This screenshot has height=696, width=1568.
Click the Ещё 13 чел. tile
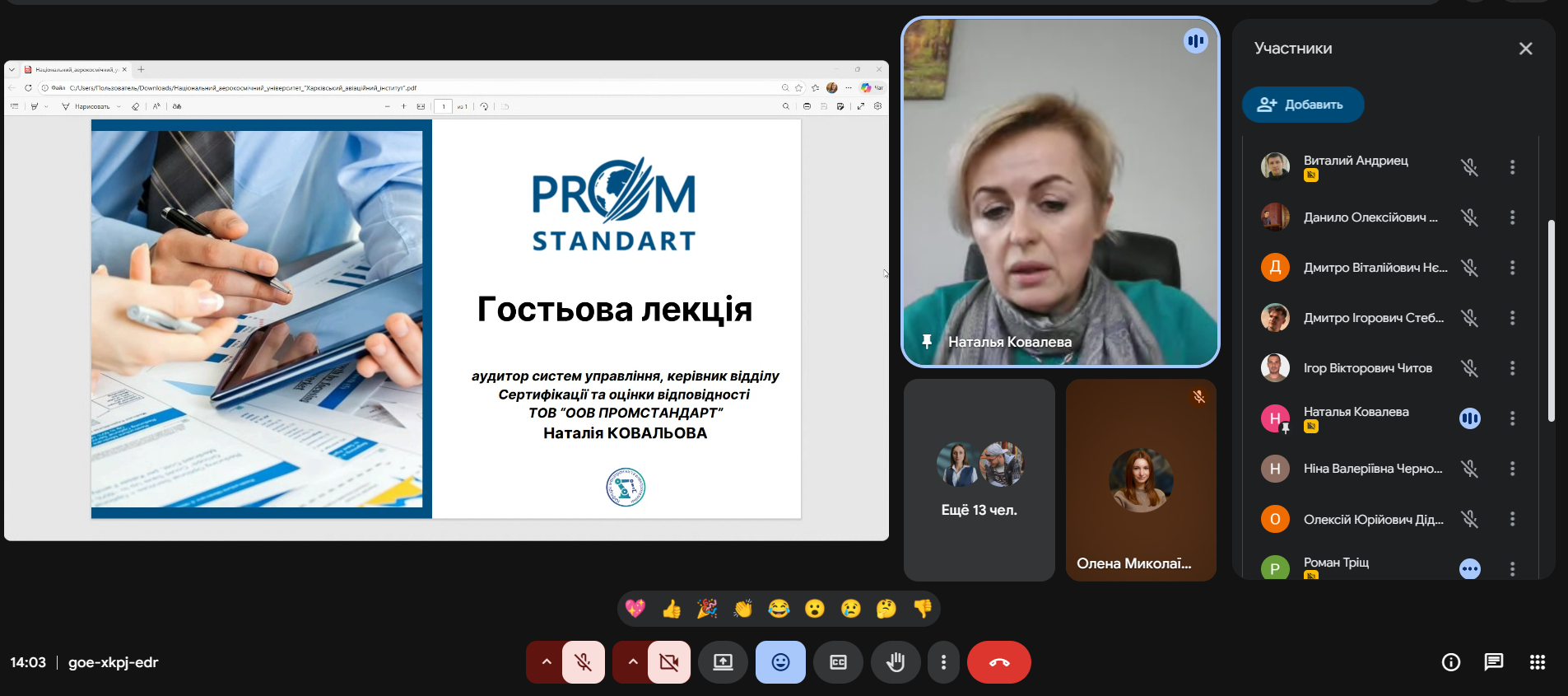pyautogui.click(x=979, y=480)
